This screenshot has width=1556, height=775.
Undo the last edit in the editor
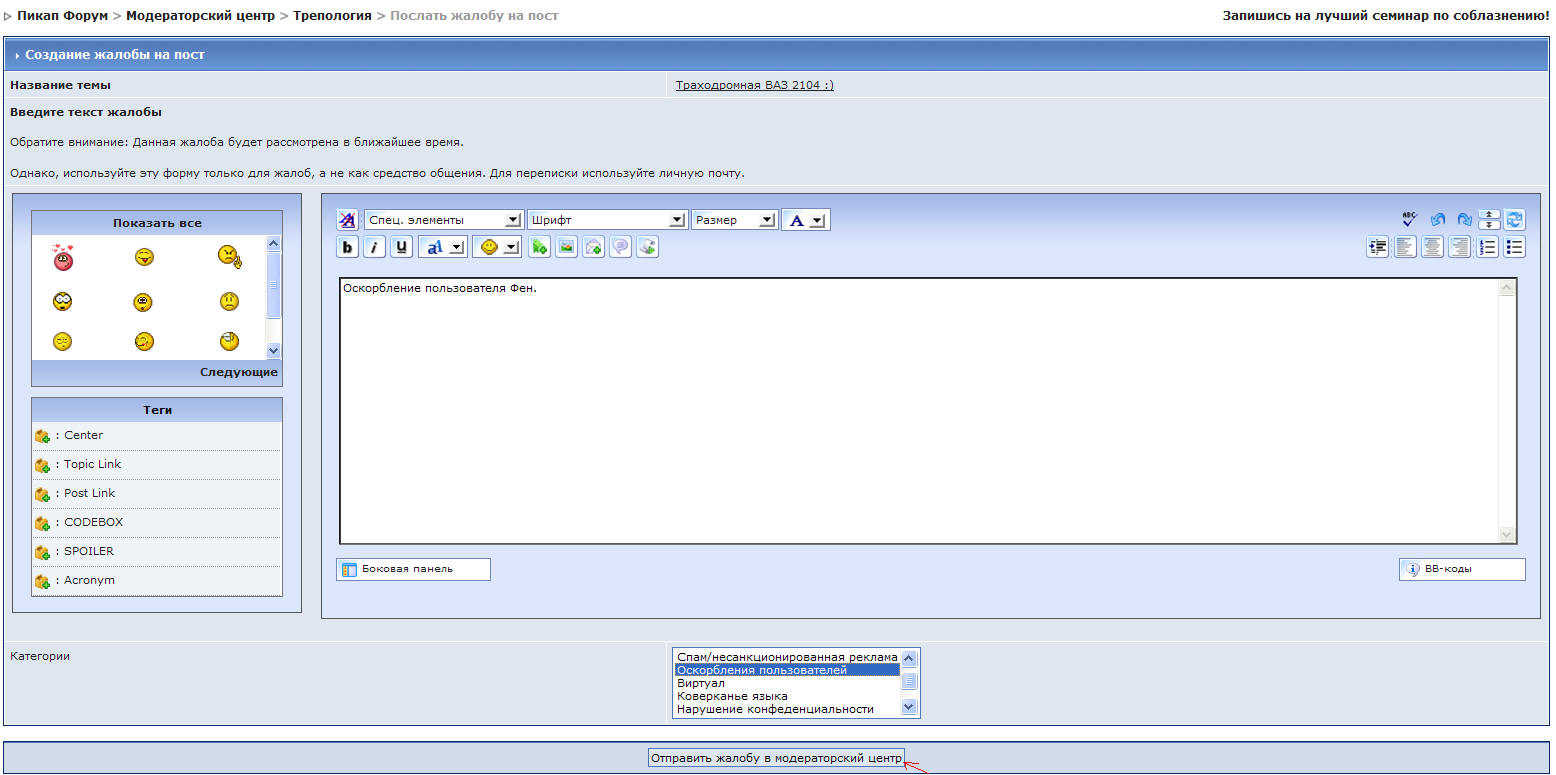pyautogui.click(x=1437, y=219)
